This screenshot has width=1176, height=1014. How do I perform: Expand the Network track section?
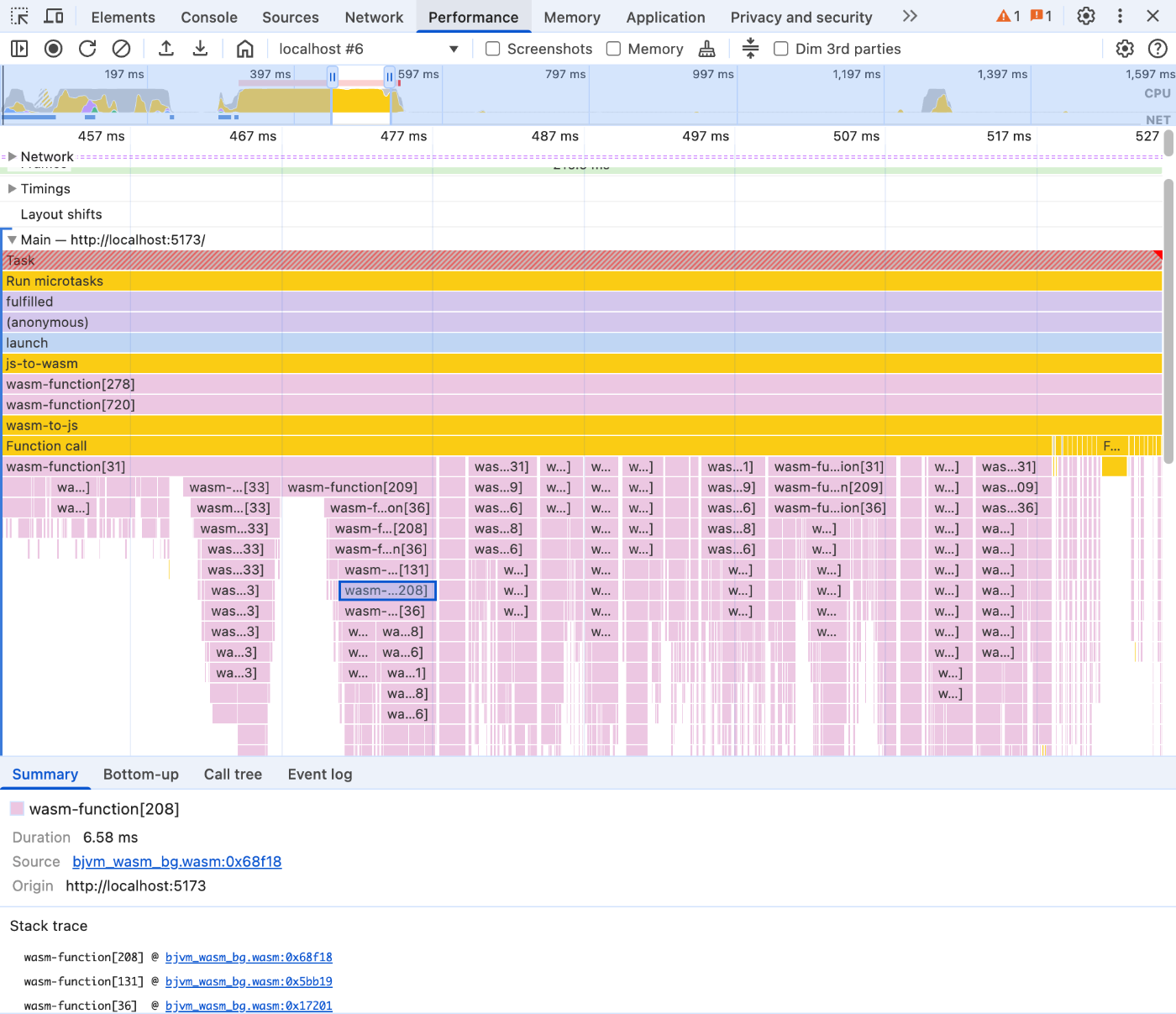point(13,156)
